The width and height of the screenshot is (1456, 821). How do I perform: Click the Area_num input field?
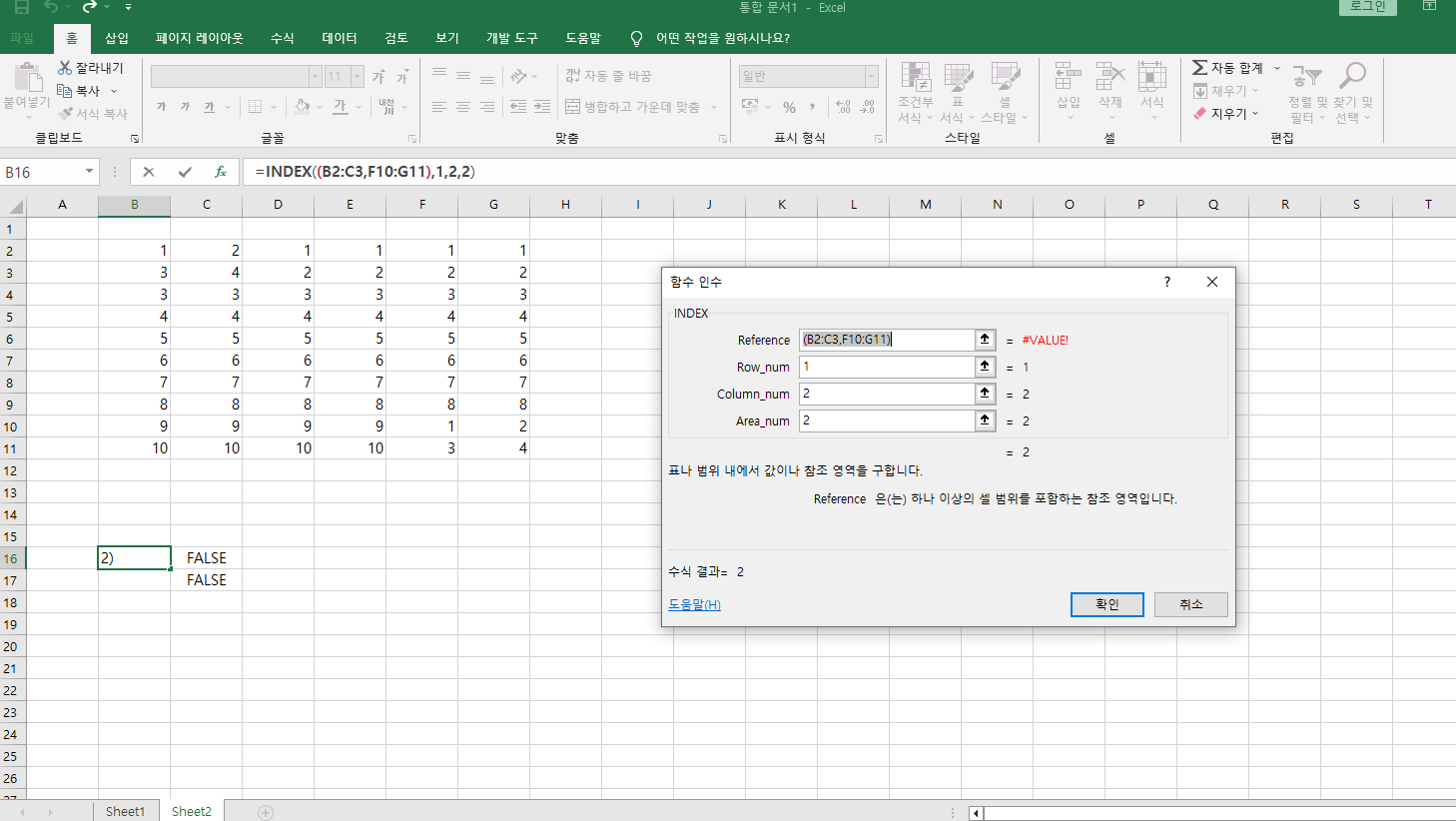887,420
